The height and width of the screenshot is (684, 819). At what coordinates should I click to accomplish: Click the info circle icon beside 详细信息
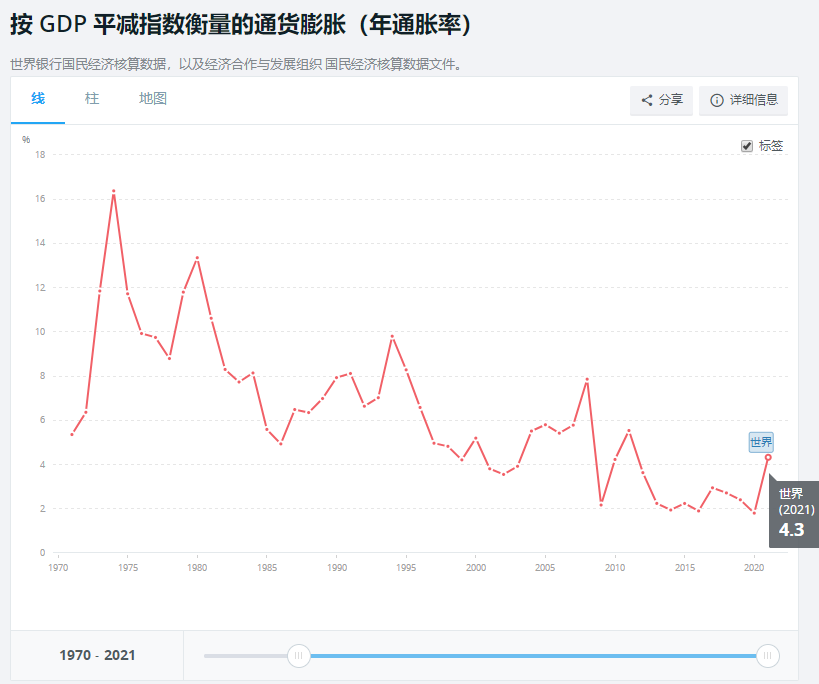(x=716, y=100)
